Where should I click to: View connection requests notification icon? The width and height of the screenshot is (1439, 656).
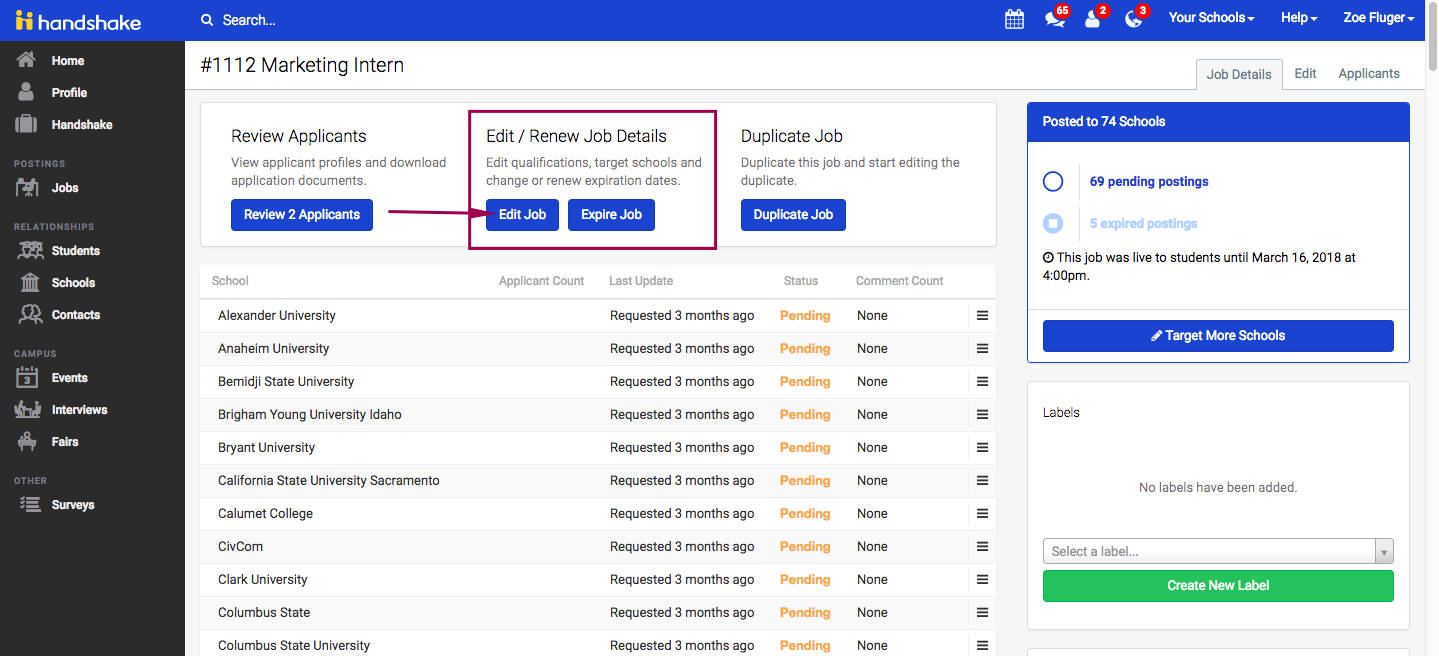[x=1092, y=19]
